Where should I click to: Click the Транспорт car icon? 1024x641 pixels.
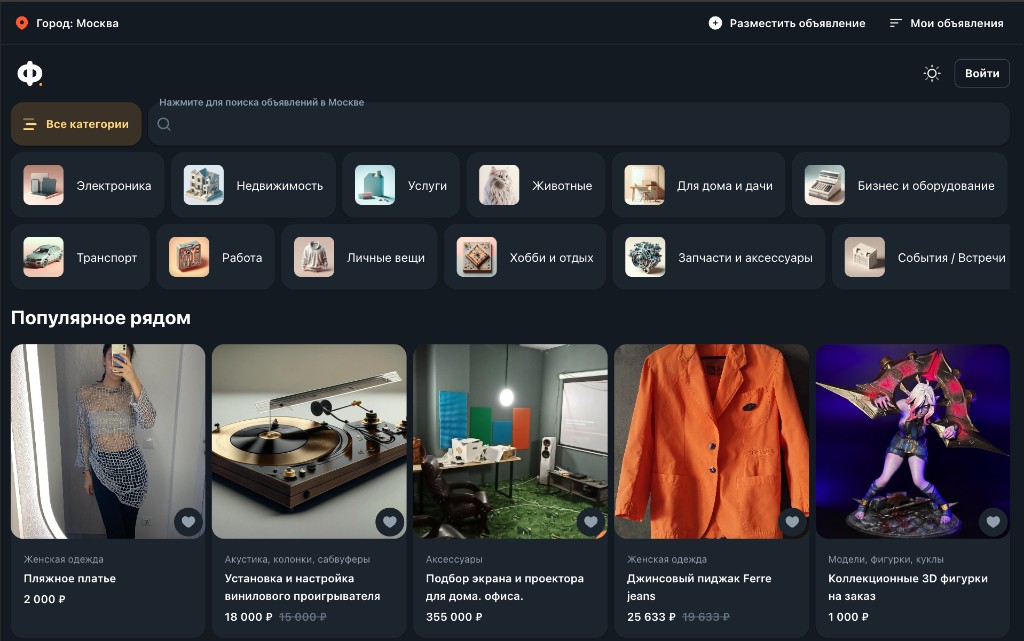pos(44,257)
